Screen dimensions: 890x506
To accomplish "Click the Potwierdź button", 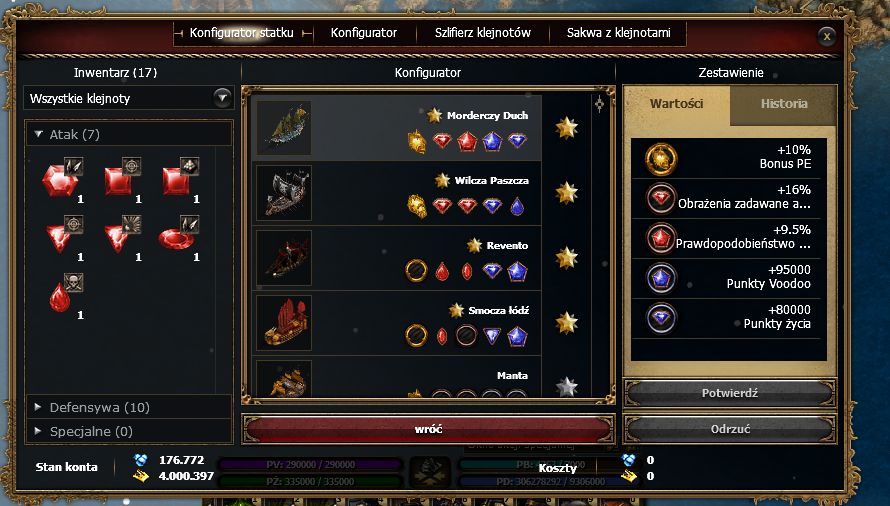I will pos(729,393).
